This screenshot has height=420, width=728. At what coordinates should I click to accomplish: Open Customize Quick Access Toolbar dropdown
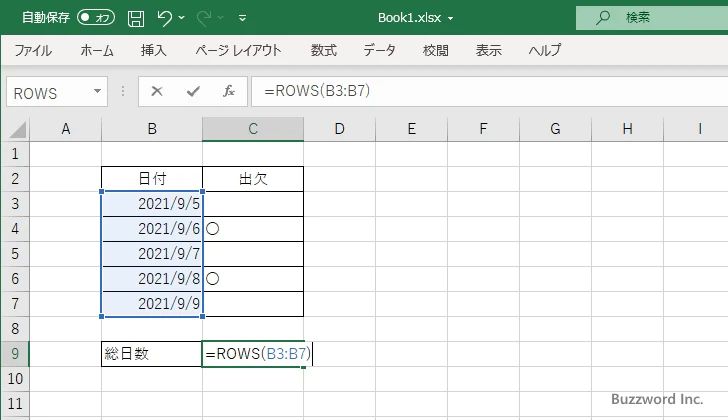242,18
